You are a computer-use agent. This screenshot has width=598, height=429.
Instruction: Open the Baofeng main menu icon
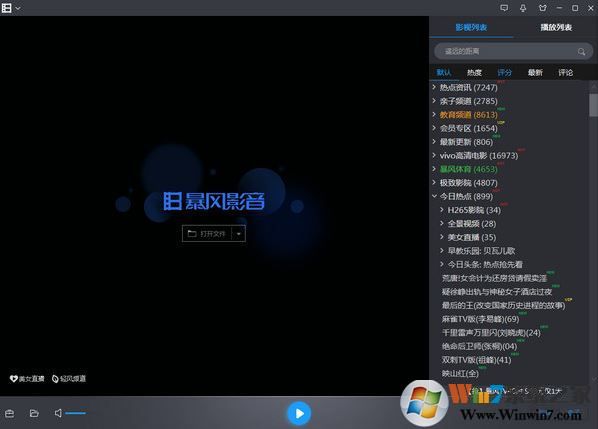pos(6,8)
